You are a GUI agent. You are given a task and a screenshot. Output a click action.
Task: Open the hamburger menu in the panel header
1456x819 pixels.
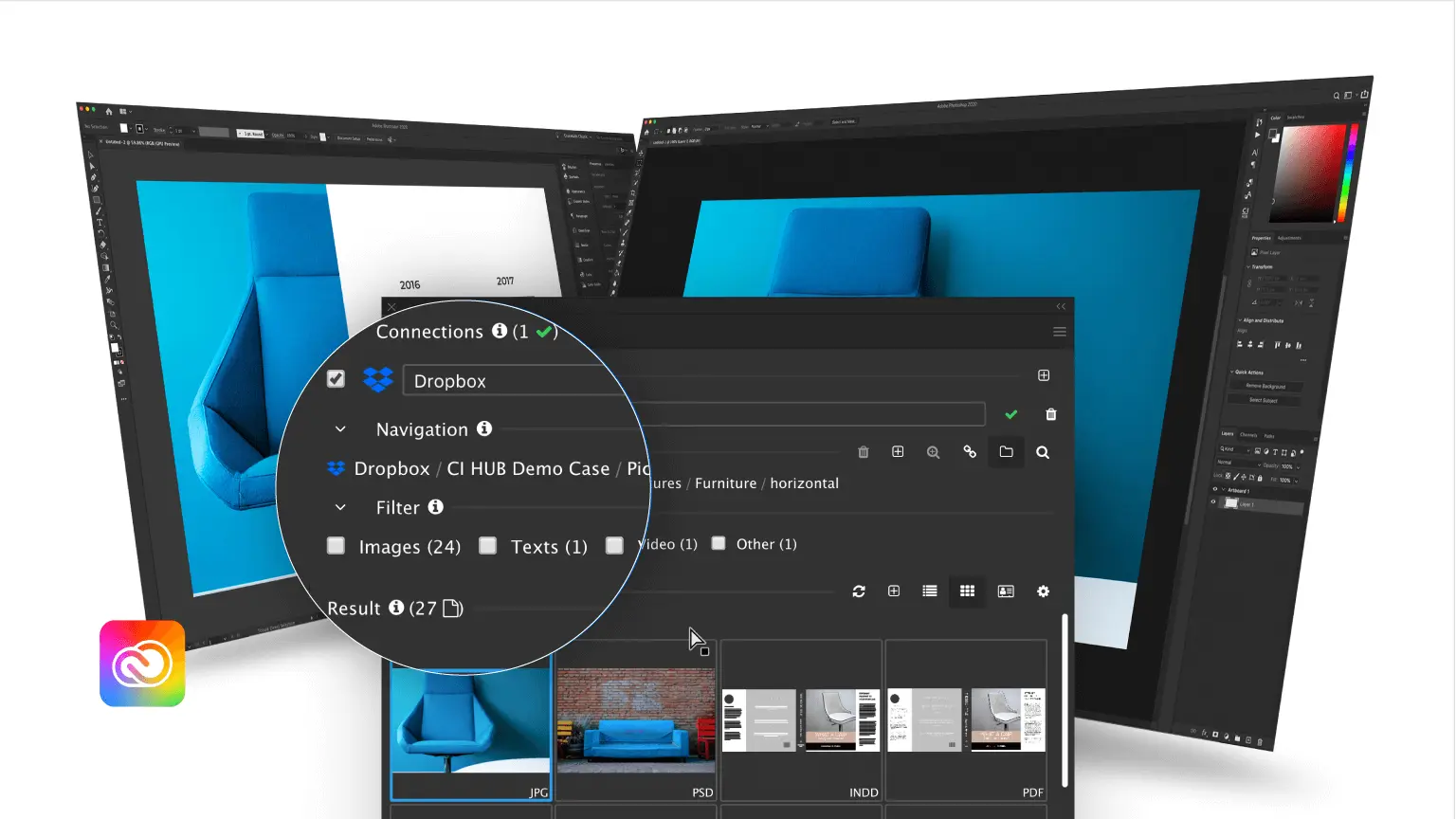(1059, 332)
